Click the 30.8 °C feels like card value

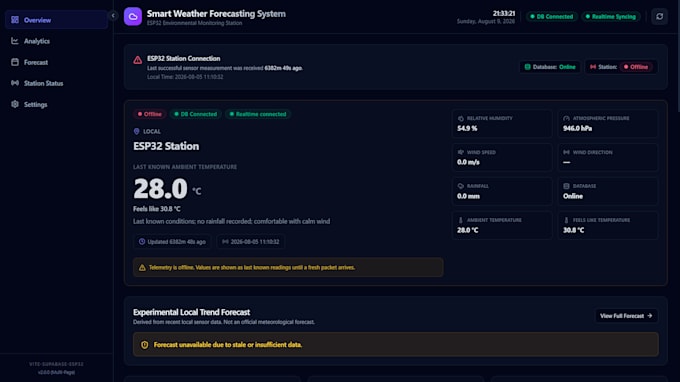pos(573,230)
